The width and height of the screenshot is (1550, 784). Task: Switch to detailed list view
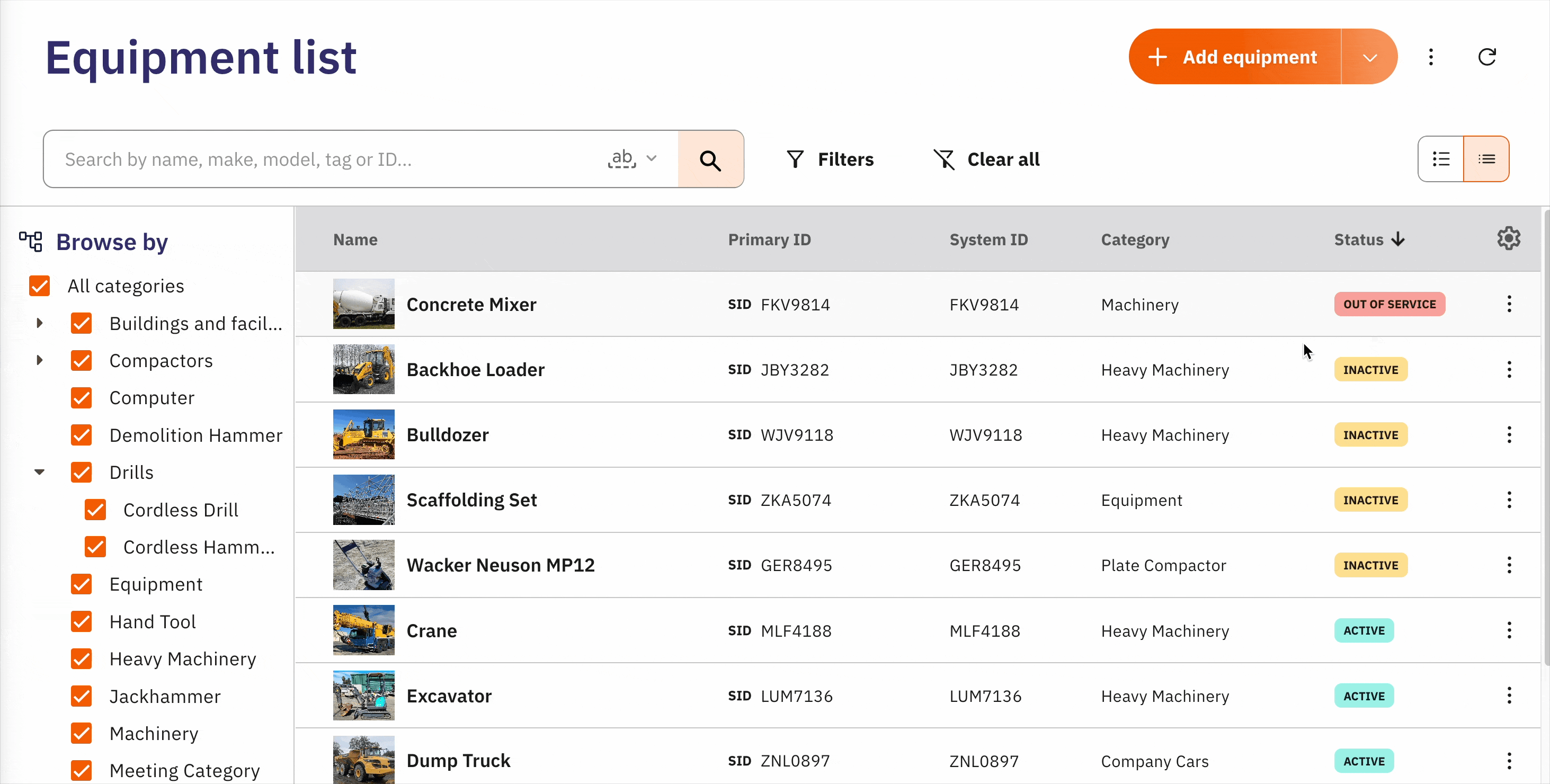tap(1440, 159)
